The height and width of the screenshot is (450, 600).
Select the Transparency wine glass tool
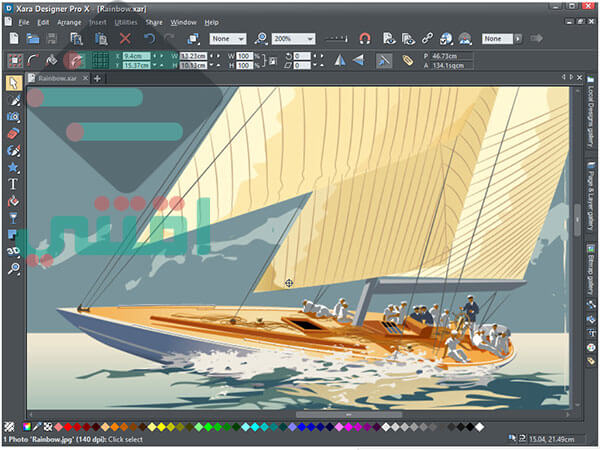point(13,218)
